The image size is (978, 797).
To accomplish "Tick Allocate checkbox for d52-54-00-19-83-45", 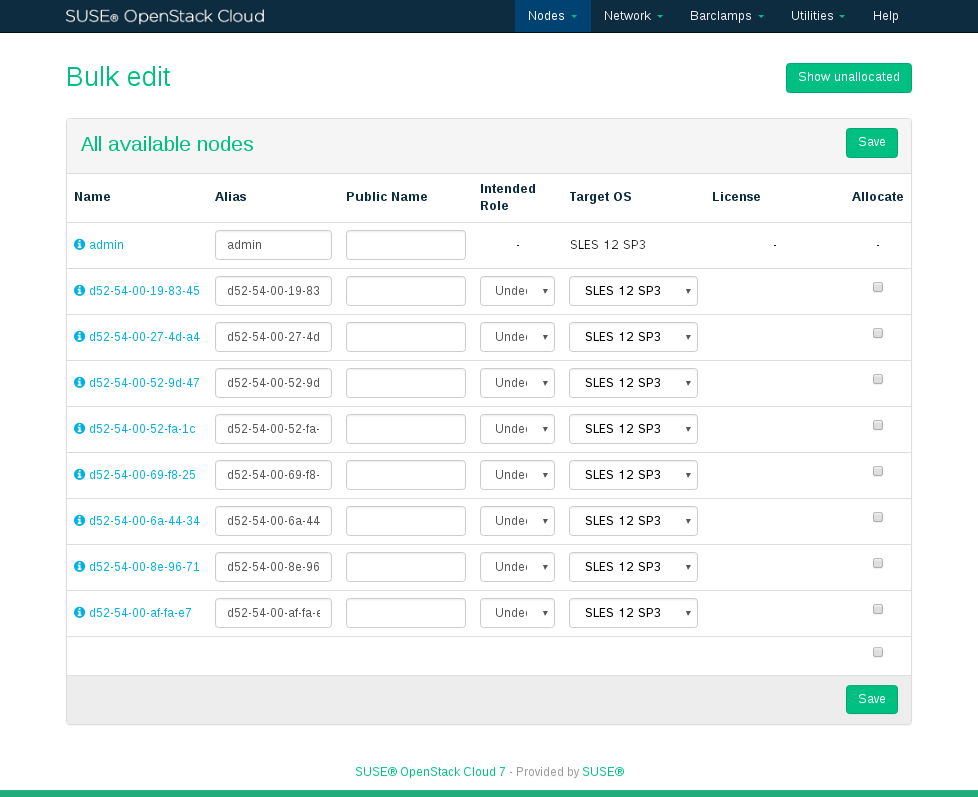I will pos(878,287).
